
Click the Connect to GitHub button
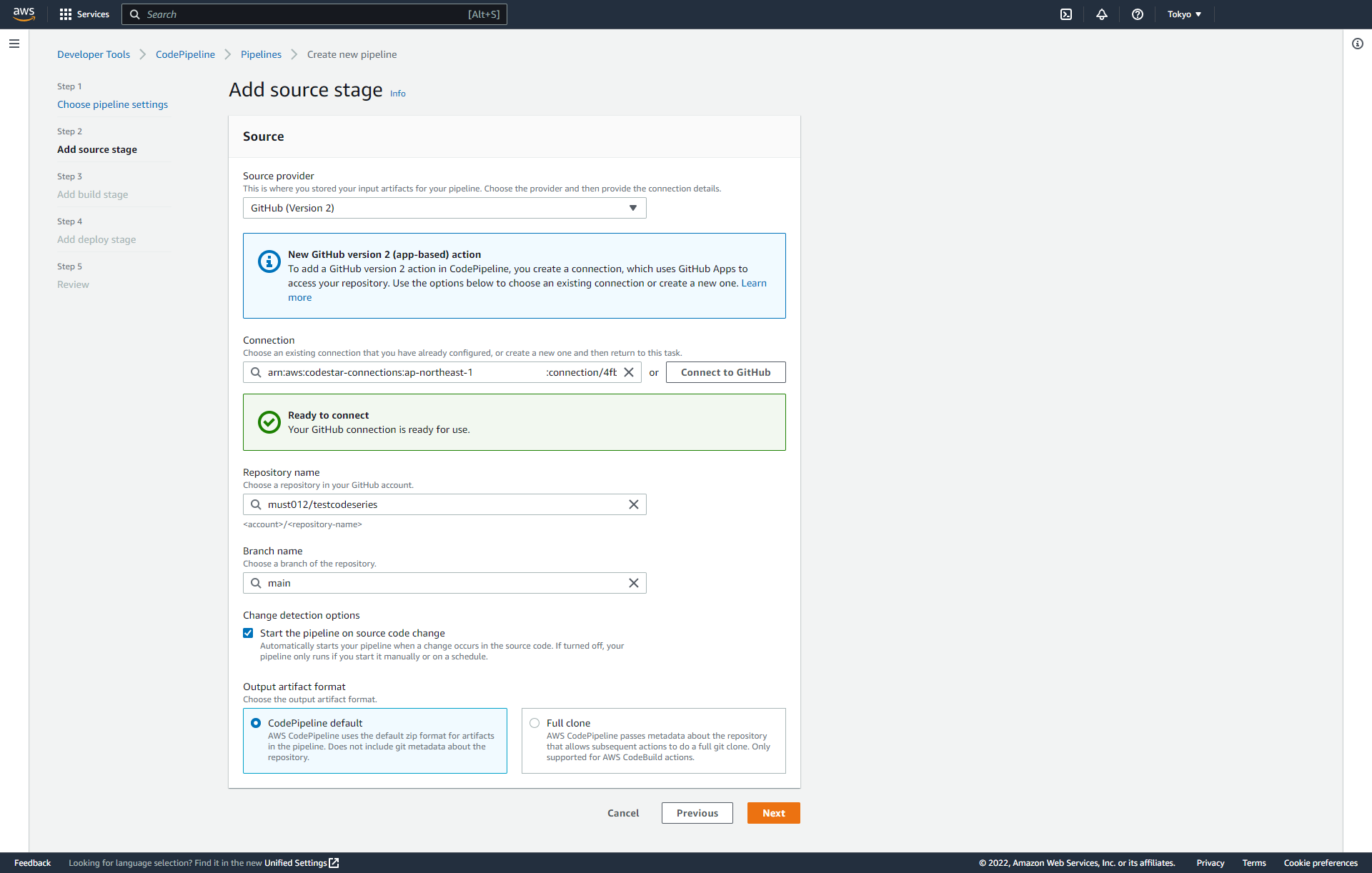point(725,372)
